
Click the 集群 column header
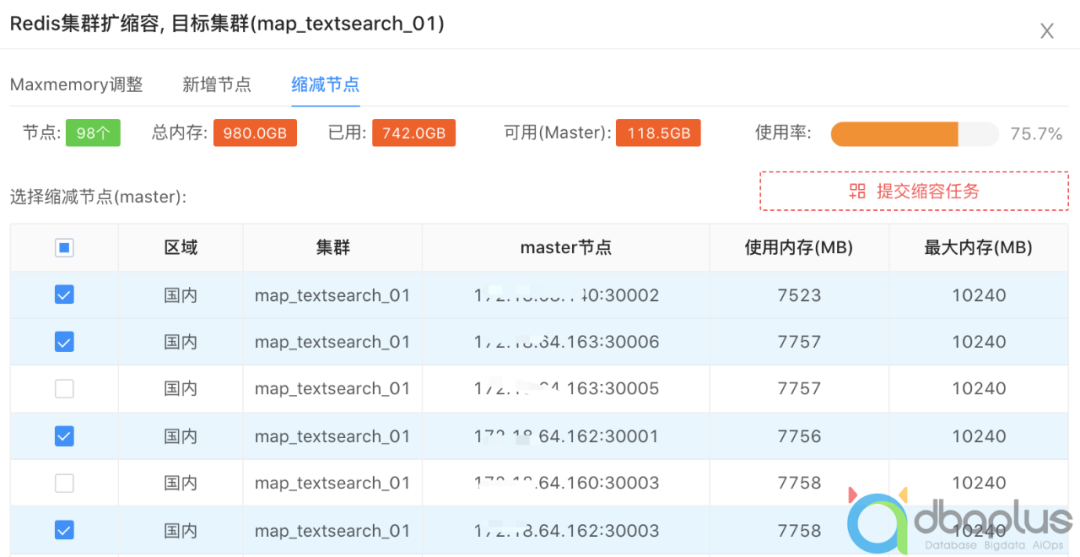333,247
